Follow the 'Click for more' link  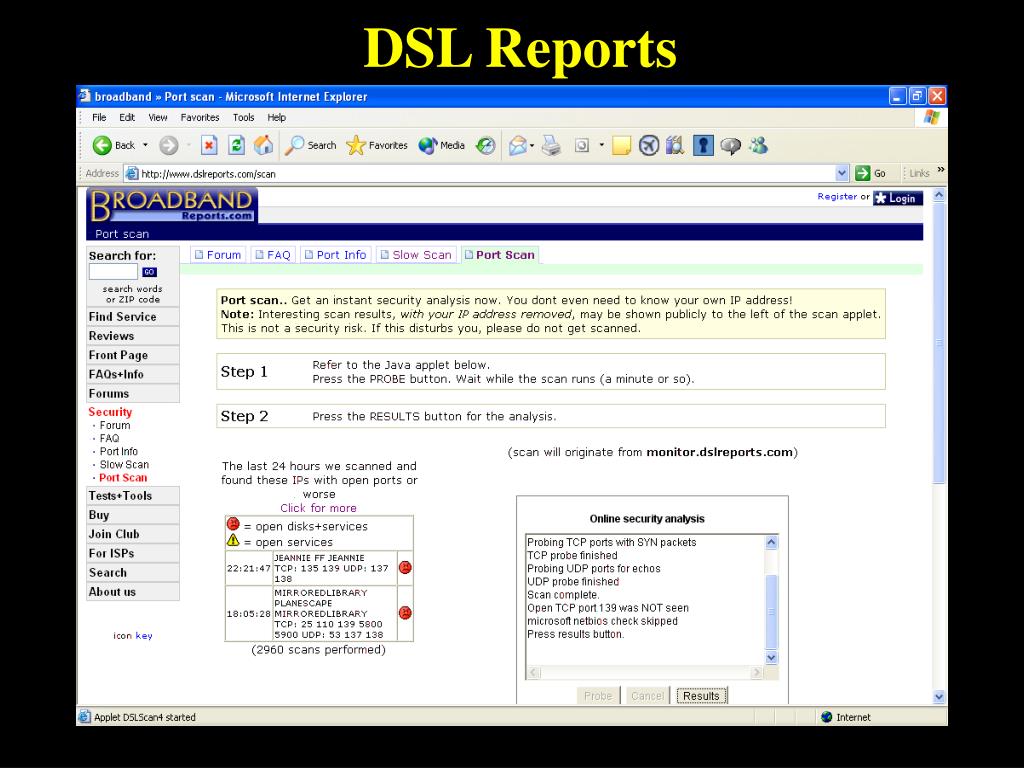coord(318,508)
